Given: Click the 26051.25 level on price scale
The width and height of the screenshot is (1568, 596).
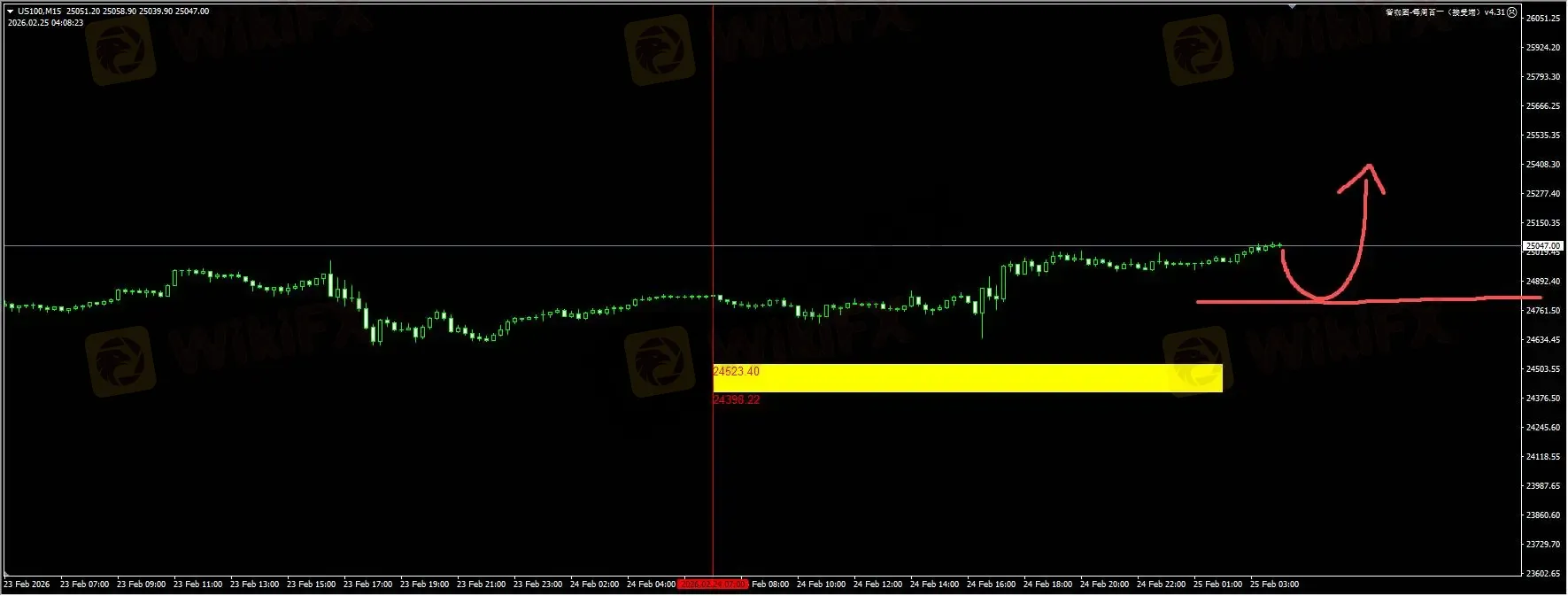Looking at the screenshot, I should [x=1542, y=19].
